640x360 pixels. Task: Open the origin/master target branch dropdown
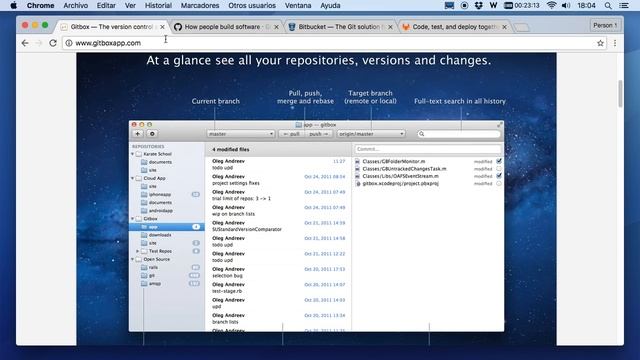(371, 134)
